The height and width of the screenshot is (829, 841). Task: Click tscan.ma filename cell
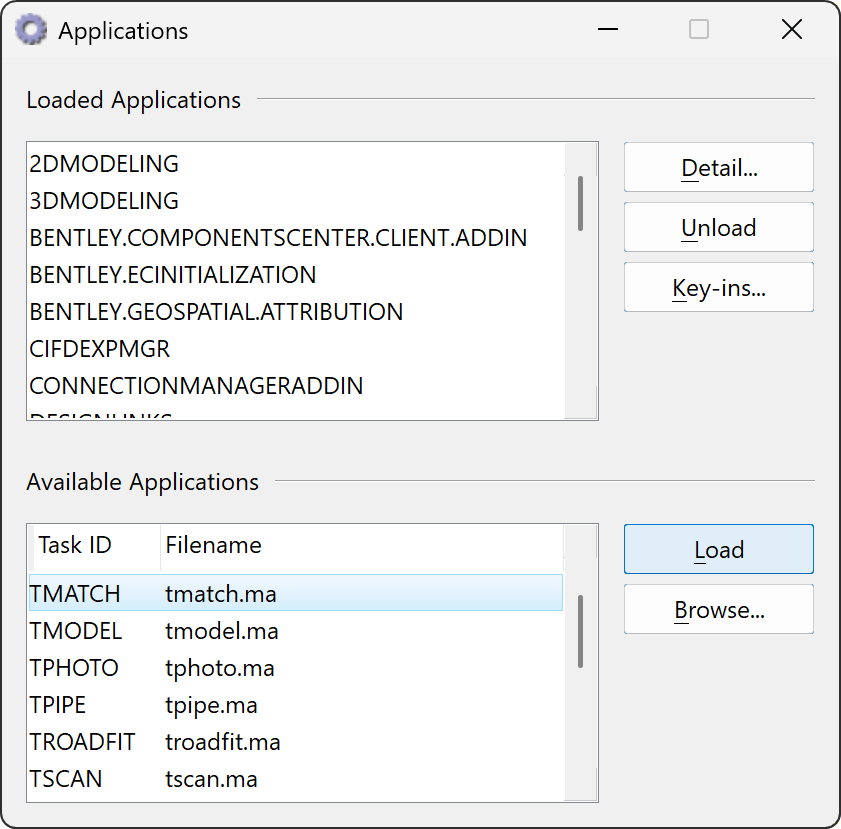(x=211, y=779)
